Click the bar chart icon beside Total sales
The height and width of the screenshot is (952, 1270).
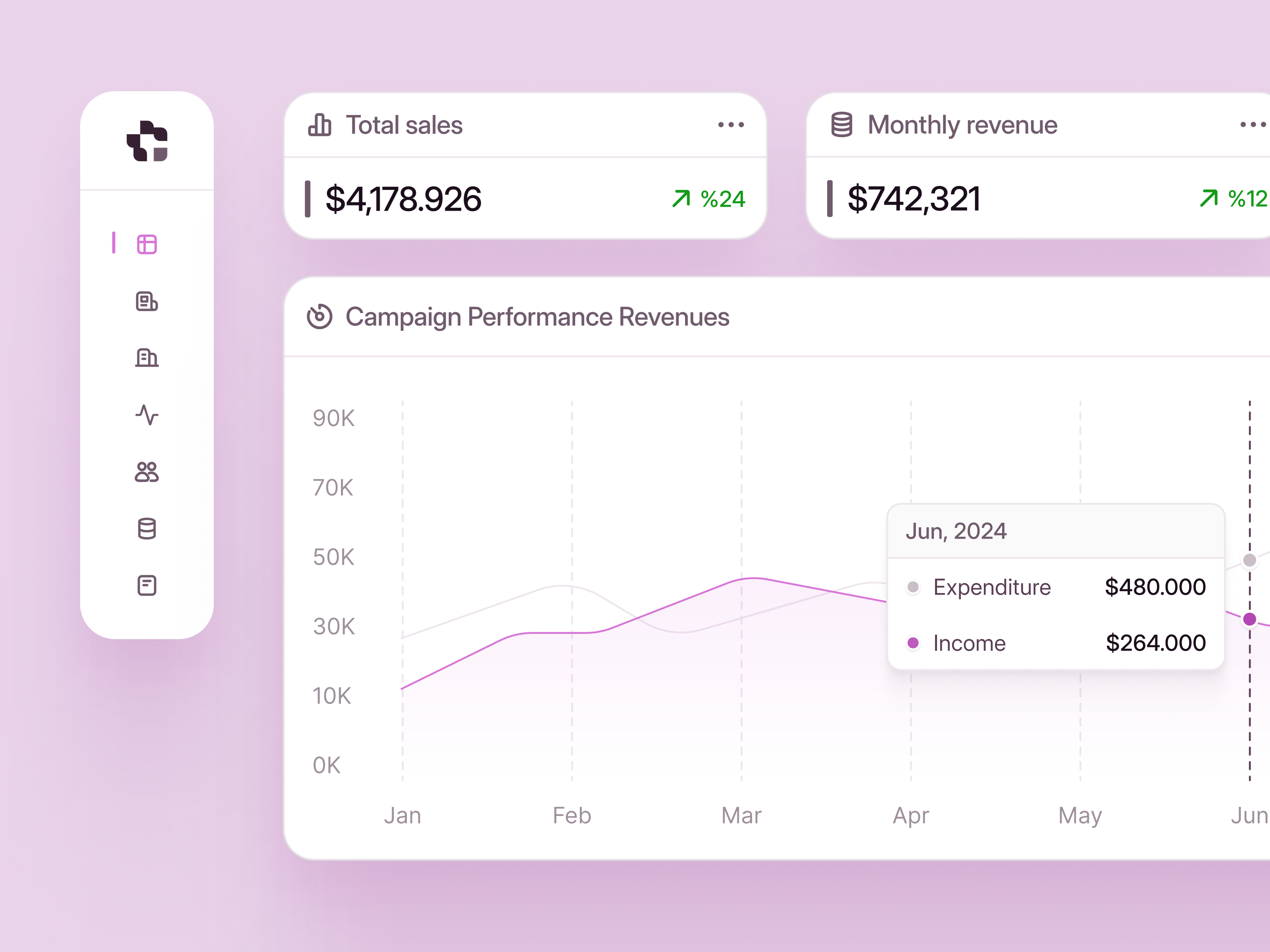click(320, 125)
